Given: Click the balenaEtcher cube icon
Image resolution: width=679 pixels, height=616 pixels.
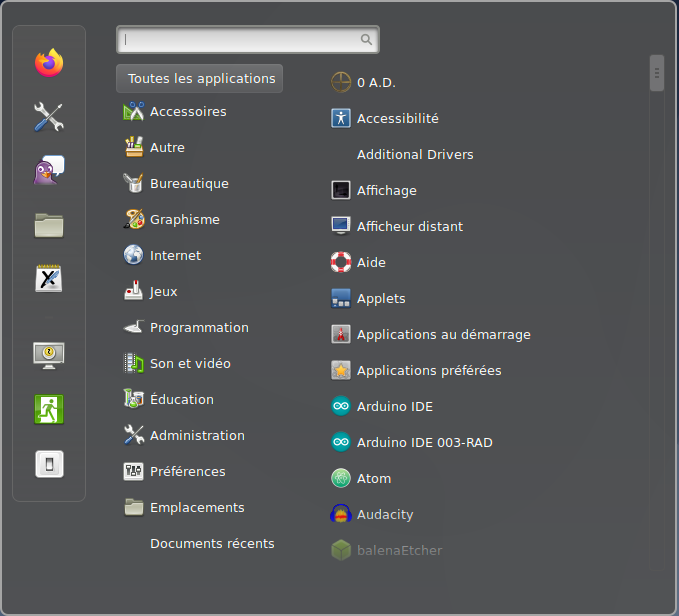Looking at the screenshot, I should (x=341, y=550).
